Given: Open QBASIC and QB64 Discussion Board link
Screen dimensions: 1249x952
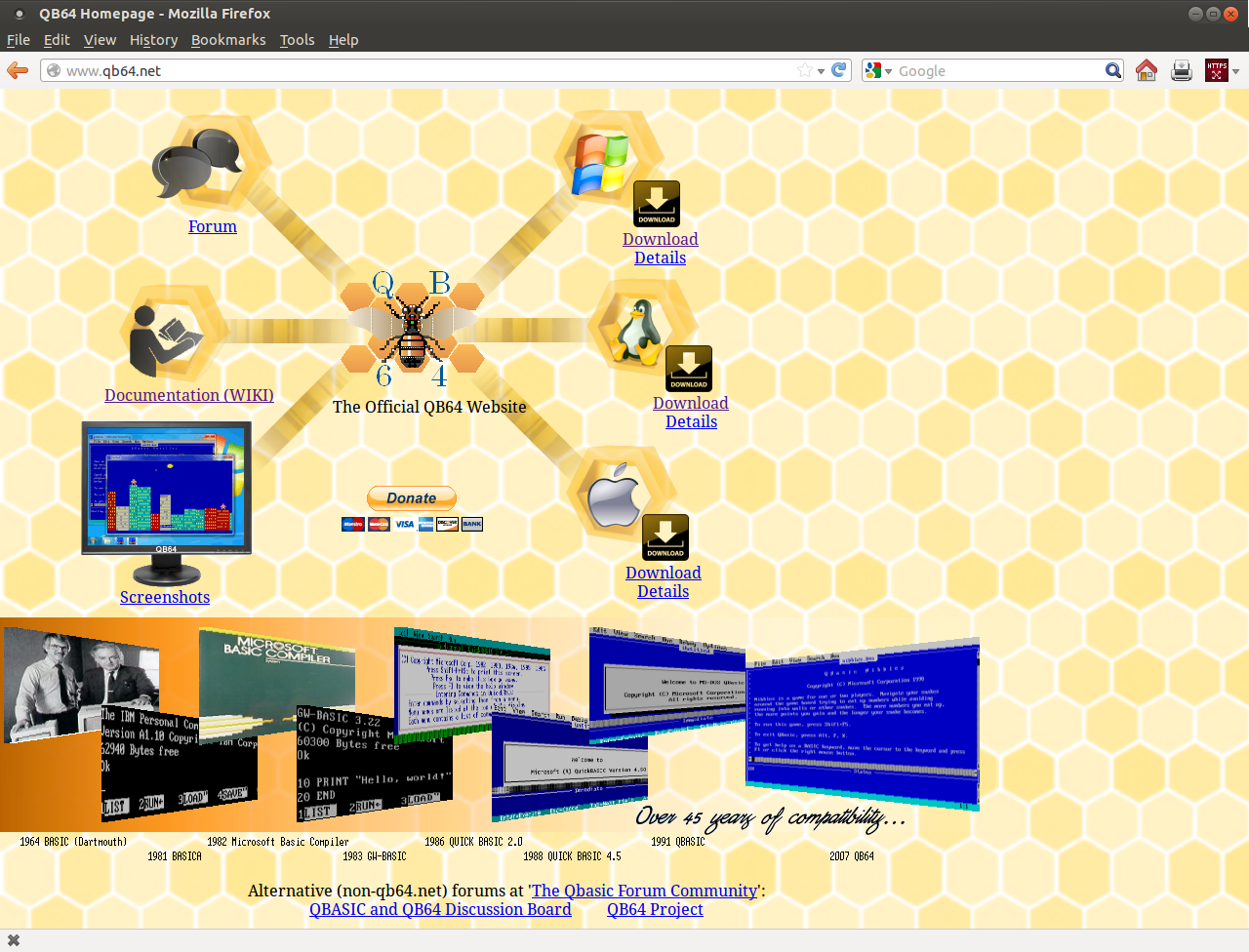Looking at the screenshot, I should click(440, 909).
